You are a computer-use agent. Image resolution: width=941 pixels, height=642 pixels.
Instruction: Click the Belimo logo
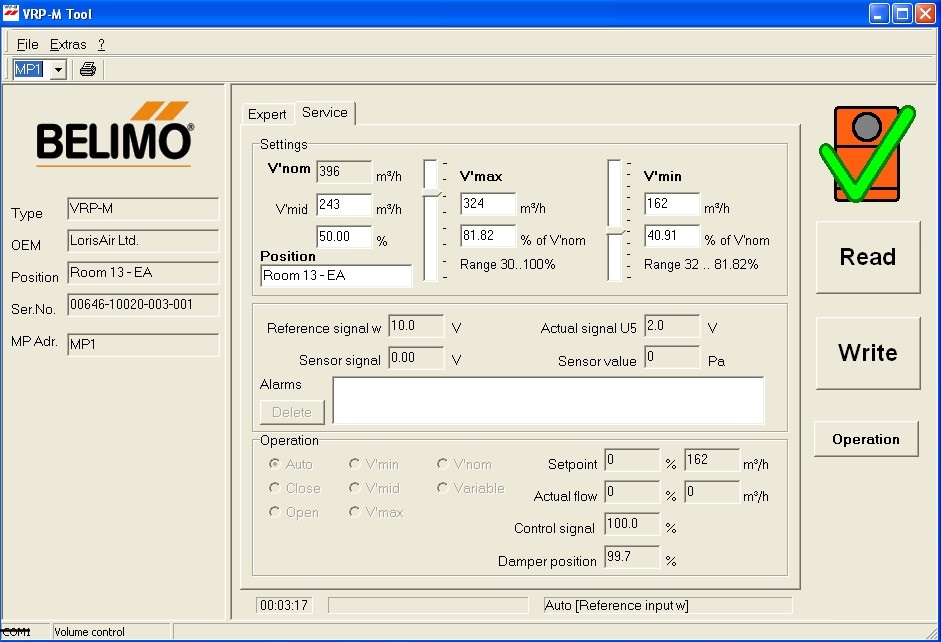click(x=115, y=134)
